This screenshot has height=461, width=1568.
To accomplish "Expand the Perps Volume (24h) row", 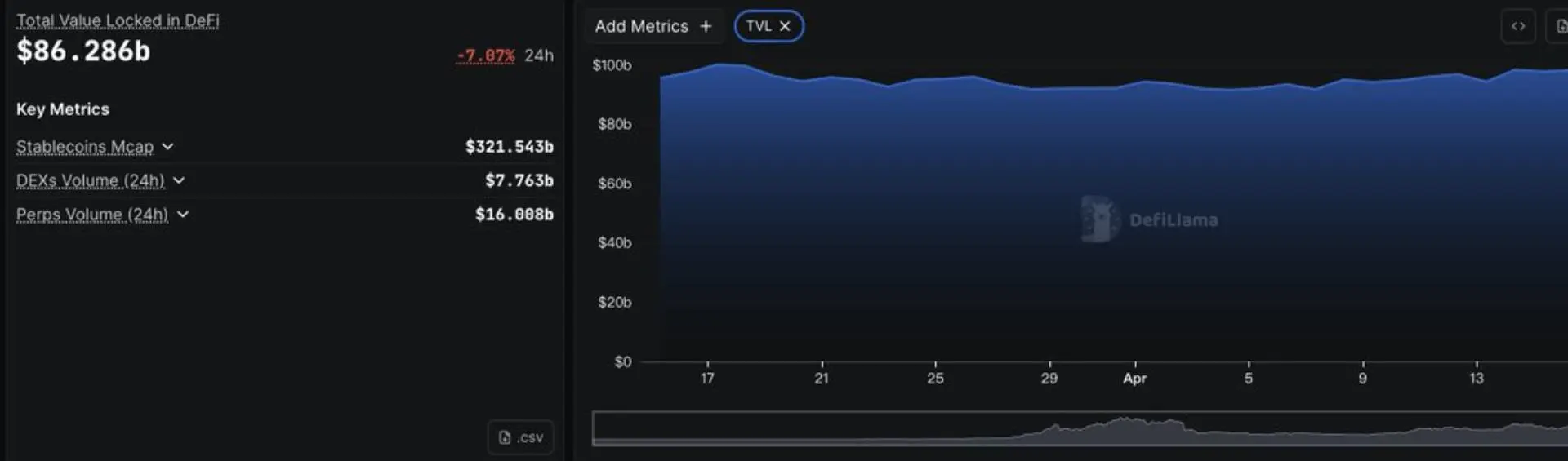I will pos(183,215).
